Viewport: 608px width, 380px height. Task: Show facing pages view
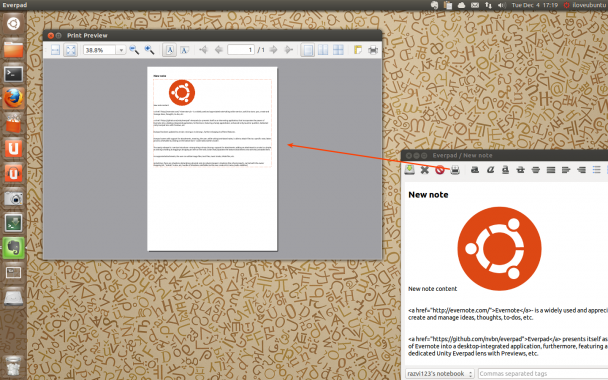323,50
